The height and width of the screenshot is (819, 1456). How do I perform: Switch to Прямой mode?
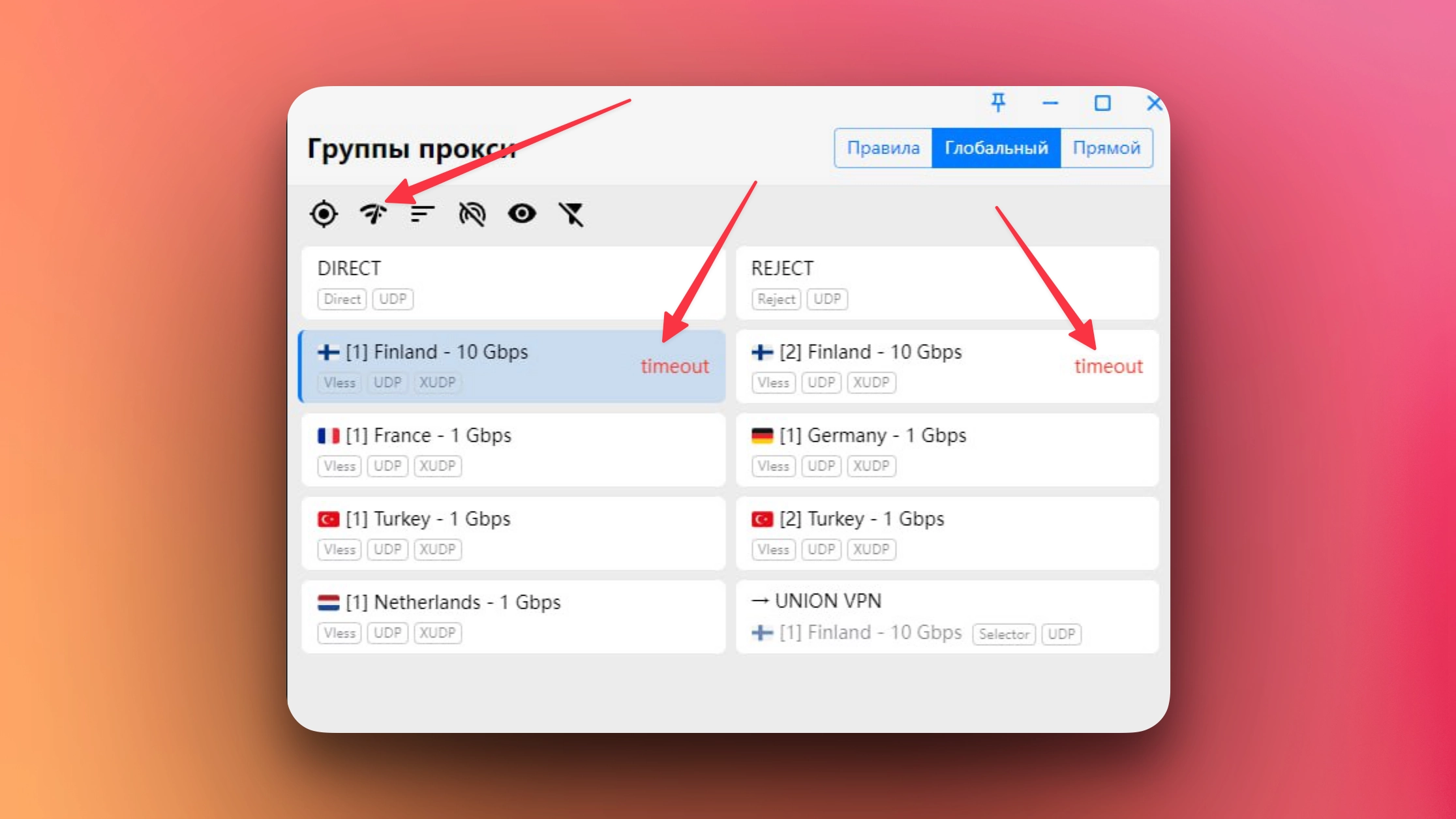pos(1106,148)
